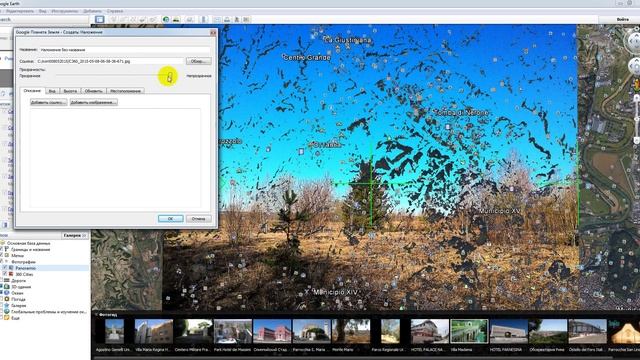This screenshot has height=360, width=640.
Task: Open the Редактировать menu
Action: 20,11
